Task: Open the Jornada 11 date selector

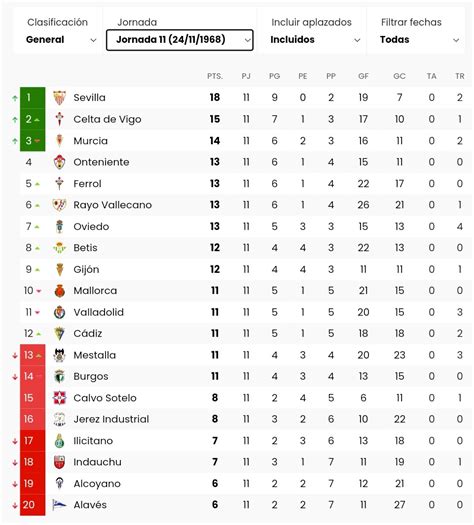Action: [x=180, y=40]
